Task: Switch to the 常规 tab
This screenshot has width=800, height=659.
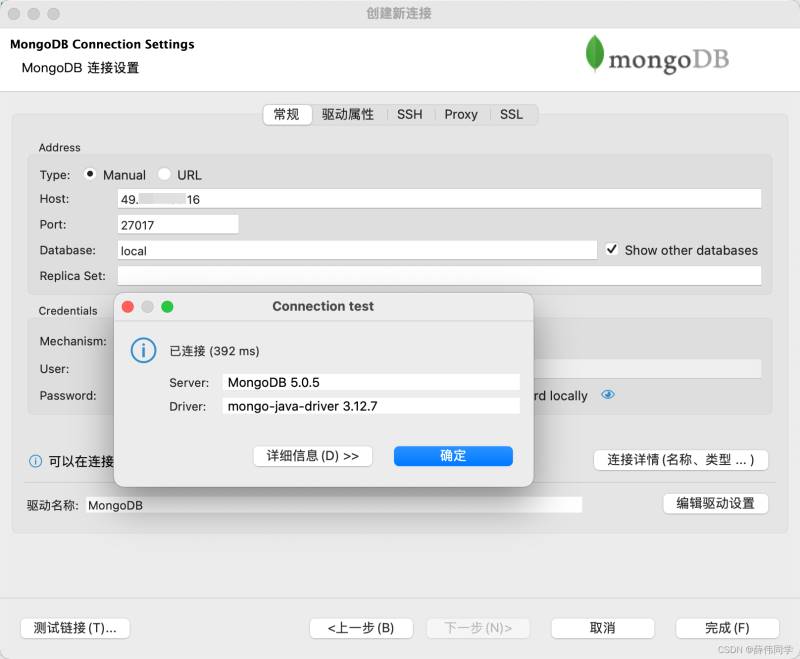Action: (287, 114)
